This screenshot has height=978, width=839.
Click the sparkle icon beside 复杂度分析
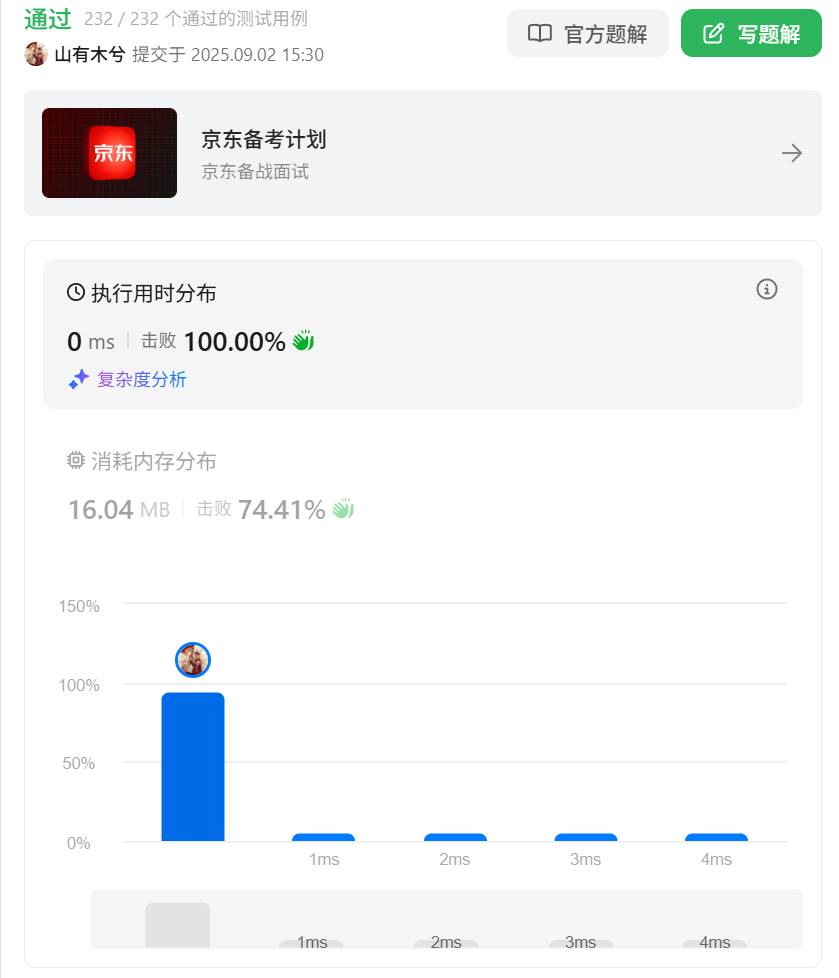pyautogui.click(x=79, y=379)
